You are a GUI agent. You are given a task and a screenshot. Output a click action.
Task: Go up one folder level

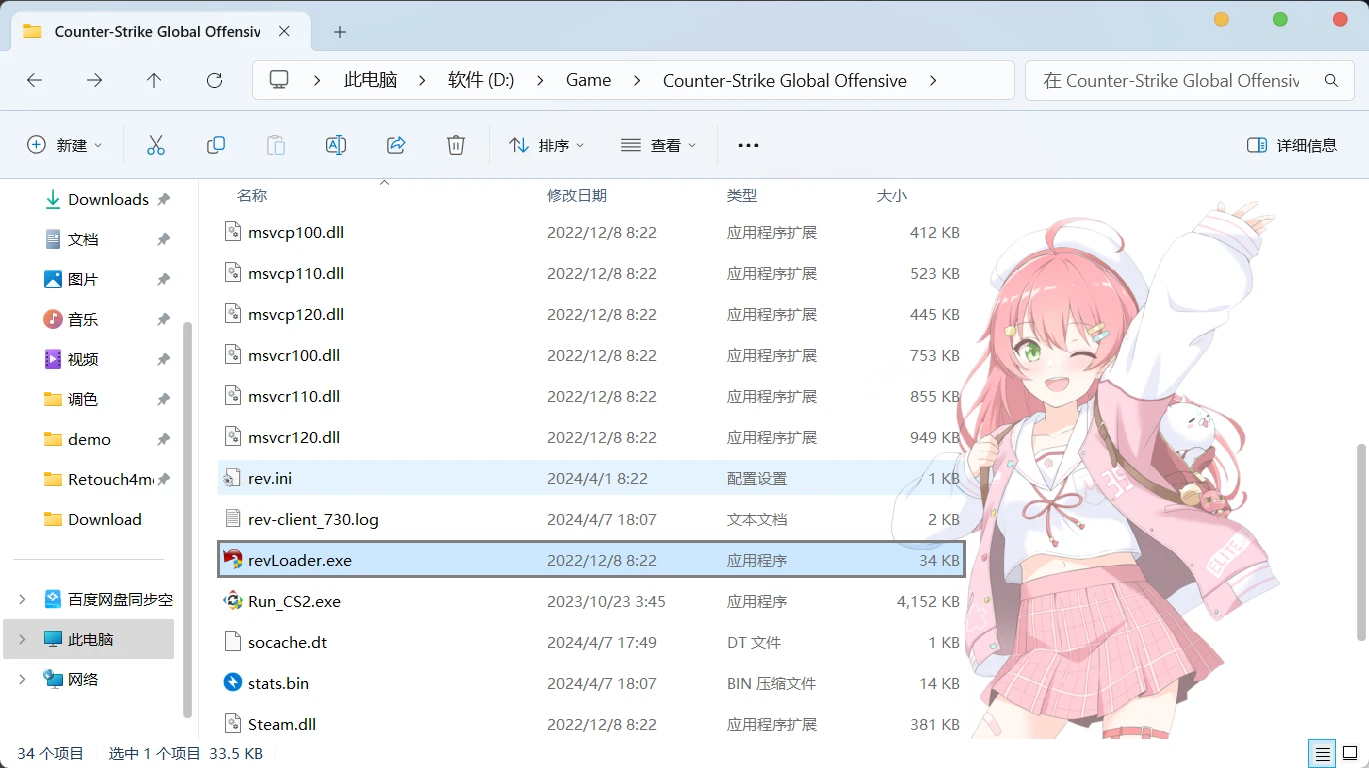point(154,80)
